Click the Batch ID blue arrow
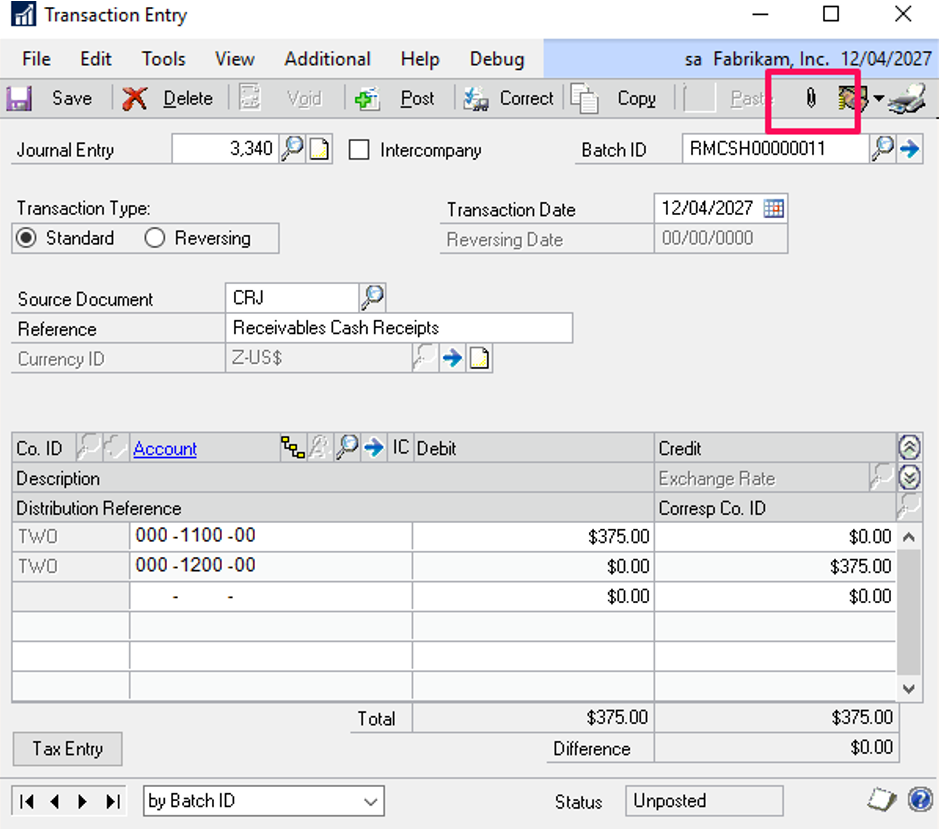 [x=909, y=150]
